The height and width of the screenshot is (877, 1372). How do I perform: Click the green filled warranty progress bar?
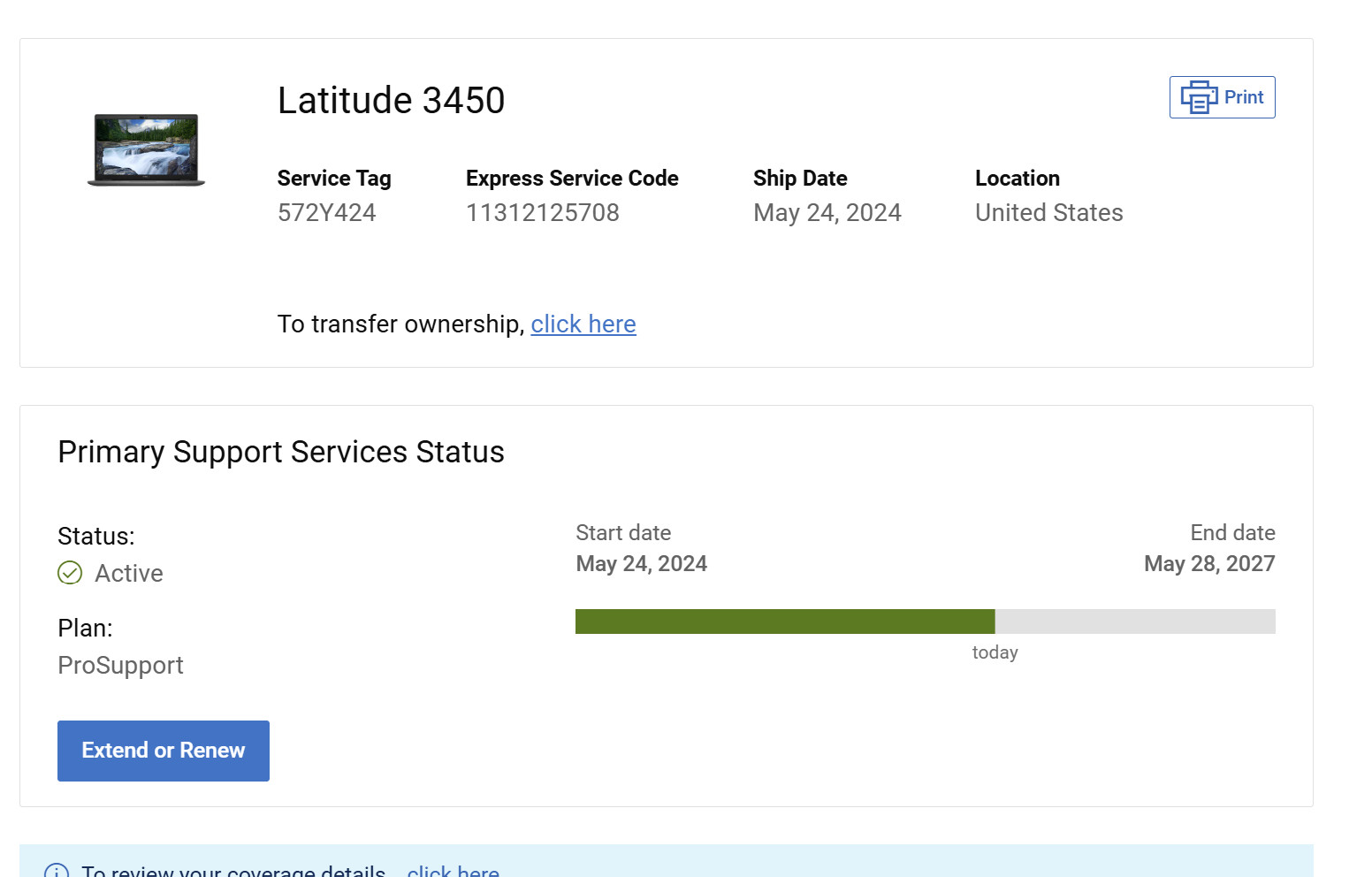tap(785, 622)
